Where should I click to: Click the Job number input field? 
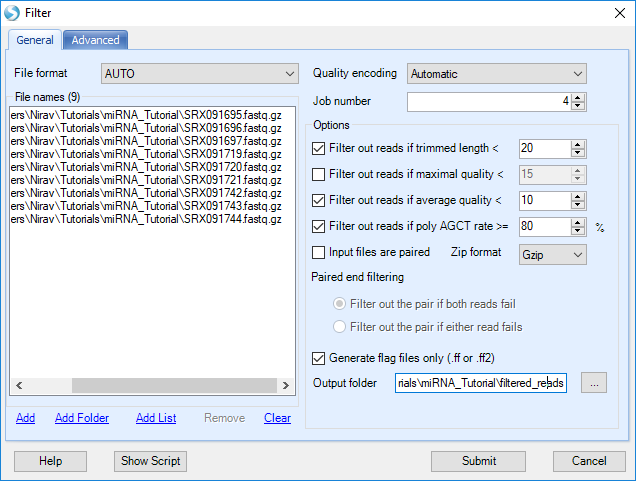pos(489,101)
